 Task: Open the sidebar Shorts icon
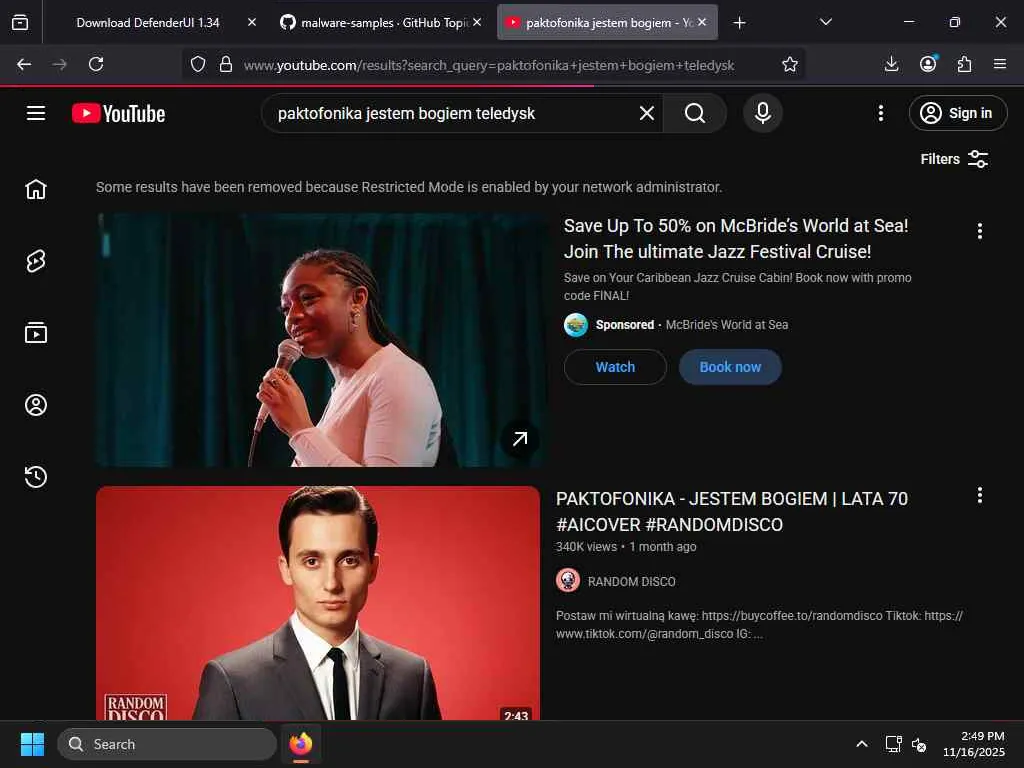tap(36, 261)
